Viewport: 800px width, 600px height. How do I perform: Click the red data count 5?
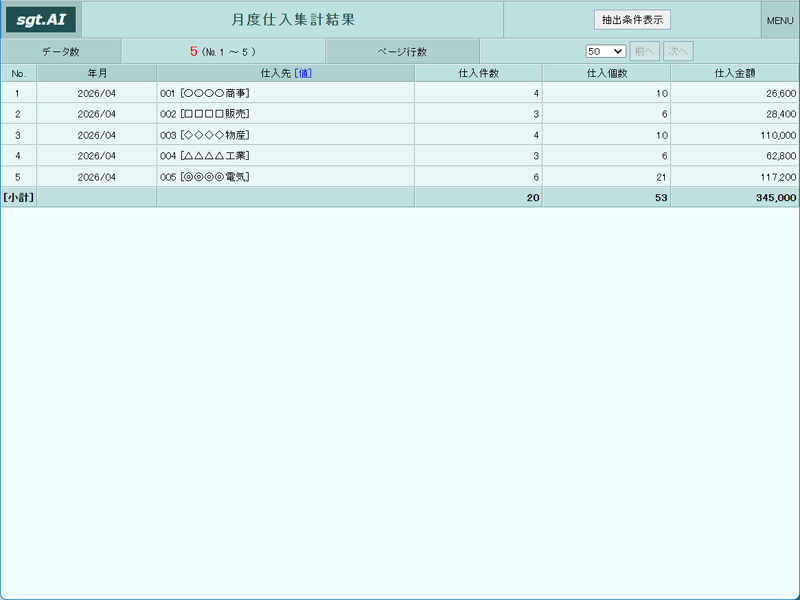pos(193,51)
